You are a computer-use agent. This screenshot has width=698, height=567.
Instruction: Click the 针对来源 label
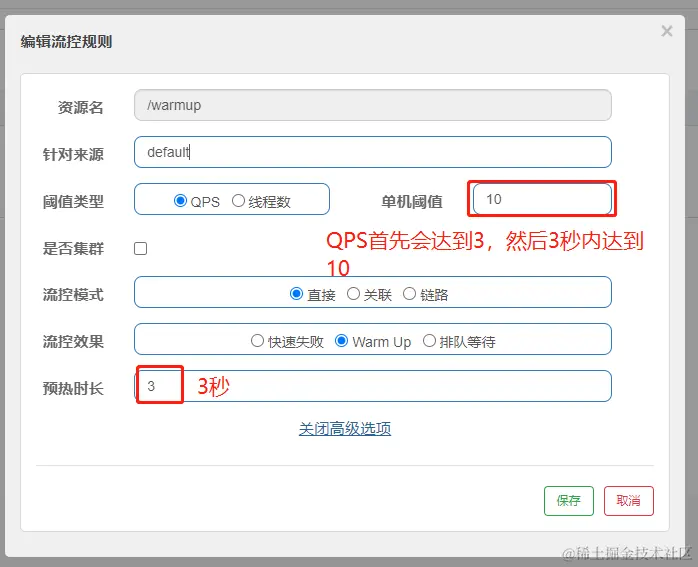73,154
